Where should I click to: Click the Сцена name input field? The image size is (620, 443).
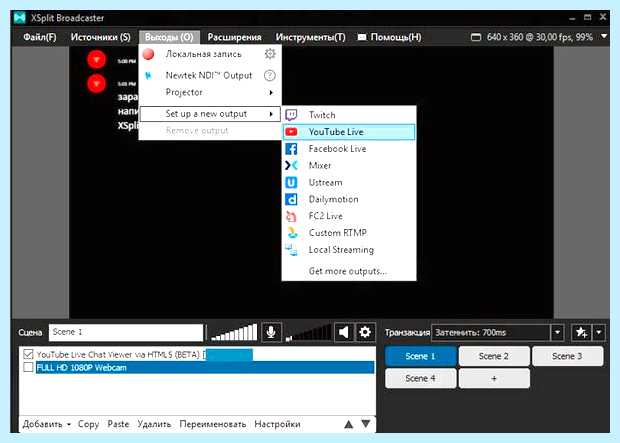point(126,332)
